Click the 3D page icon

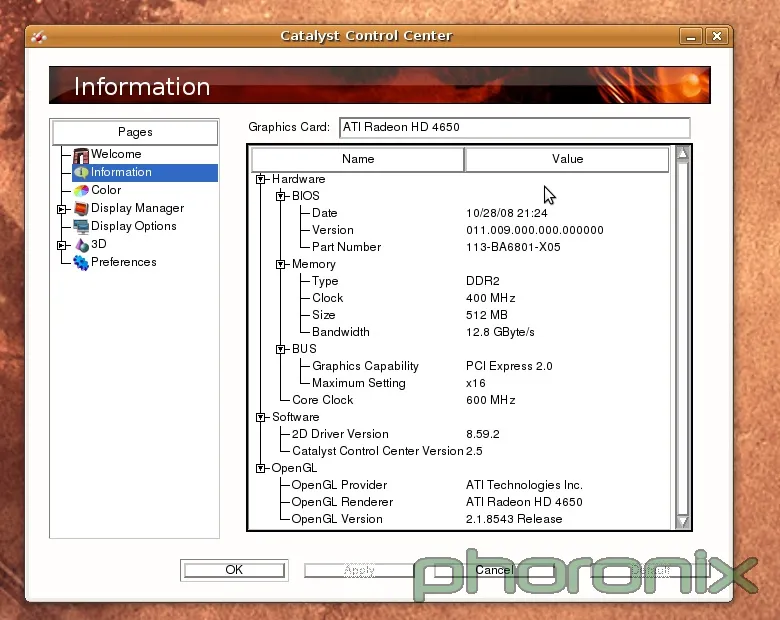(81, 245)
